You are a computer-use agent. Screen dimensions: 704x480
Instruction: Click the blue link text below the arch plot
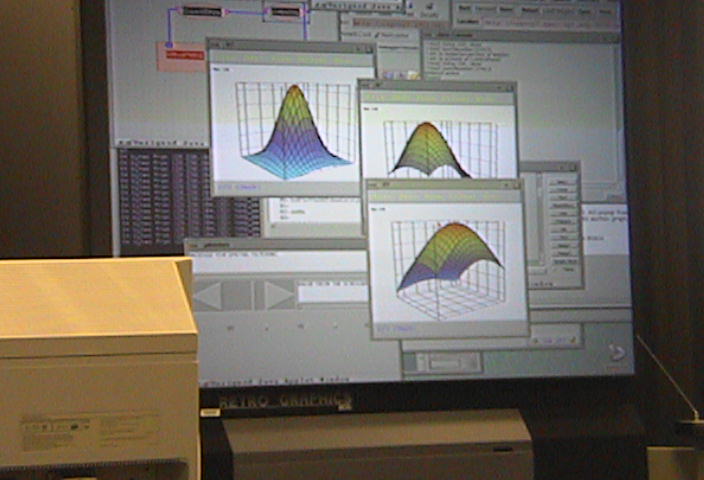click(395, 329)
